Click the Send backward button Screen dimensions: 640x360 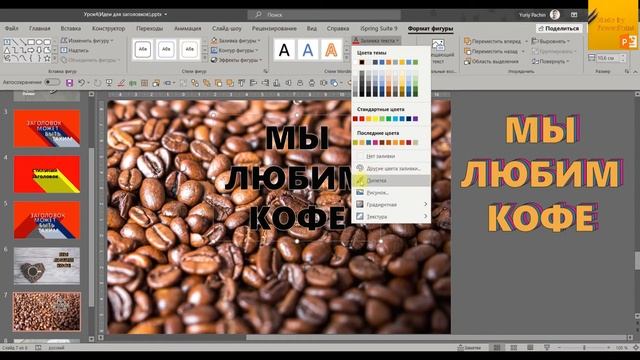[491, 51]
